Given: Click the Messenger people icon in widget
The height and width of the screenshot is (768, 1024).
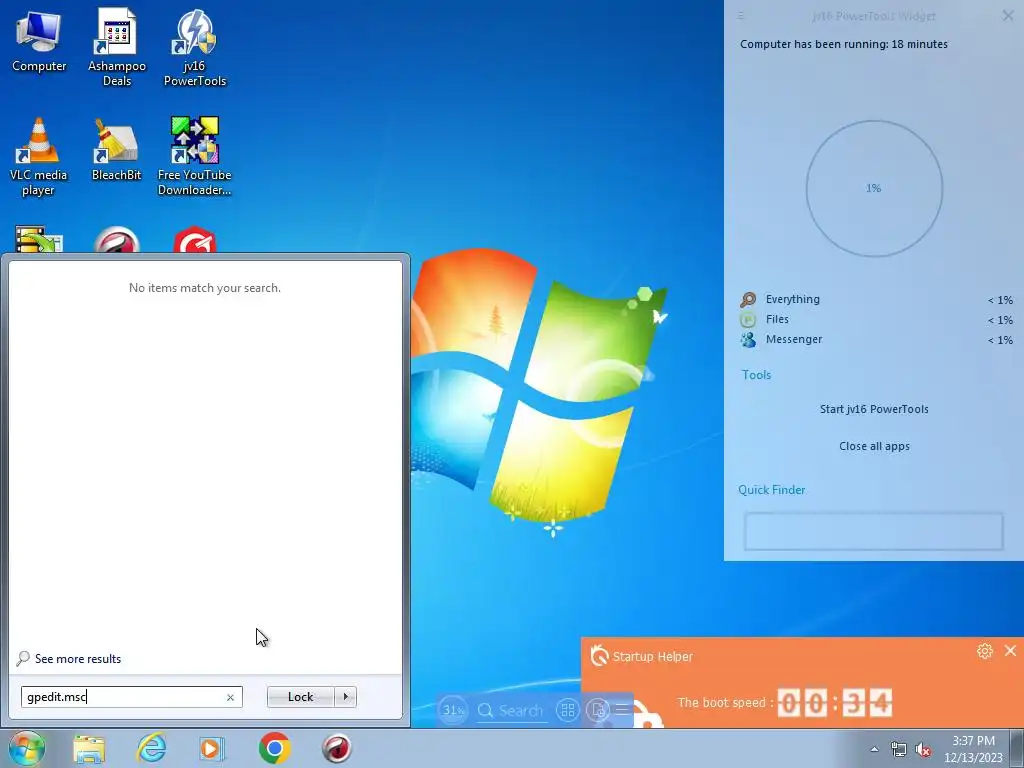Looking at the screenshot, I should click(x=748, y=340).
